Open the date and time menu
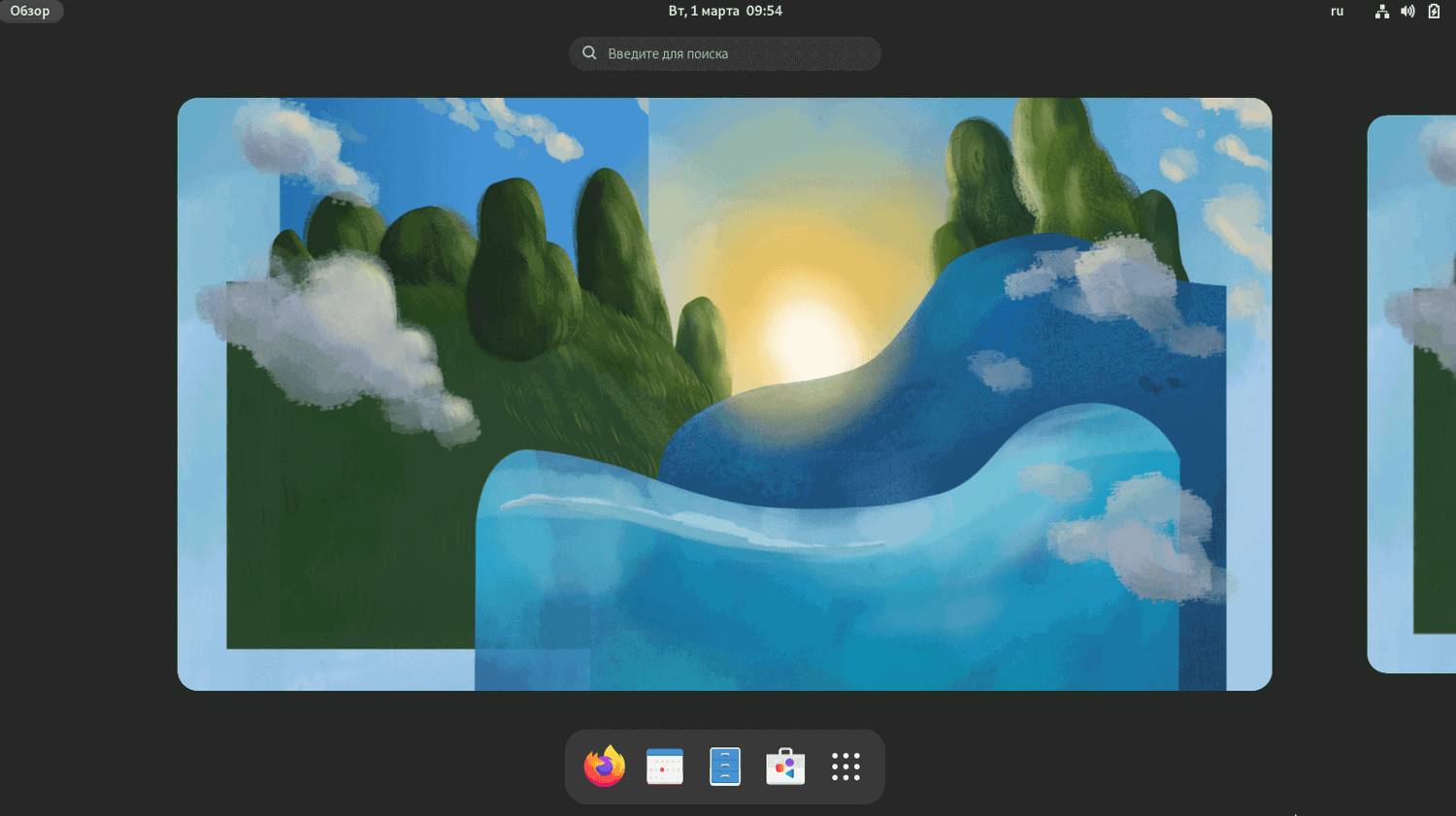The width and height of the screenshot is (1456, 816). tap(725, 11)
